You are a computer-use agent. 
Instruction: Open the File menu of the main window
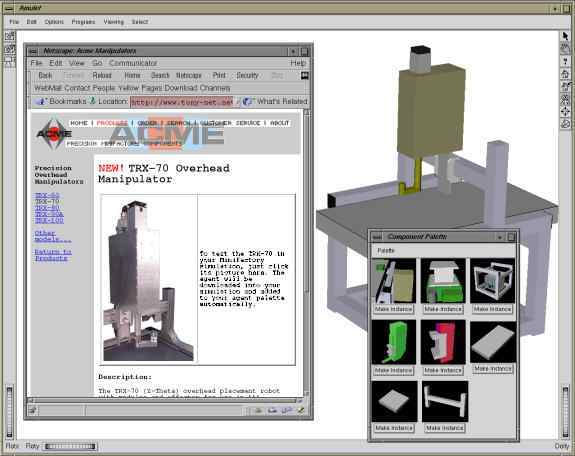pos(14,22)
